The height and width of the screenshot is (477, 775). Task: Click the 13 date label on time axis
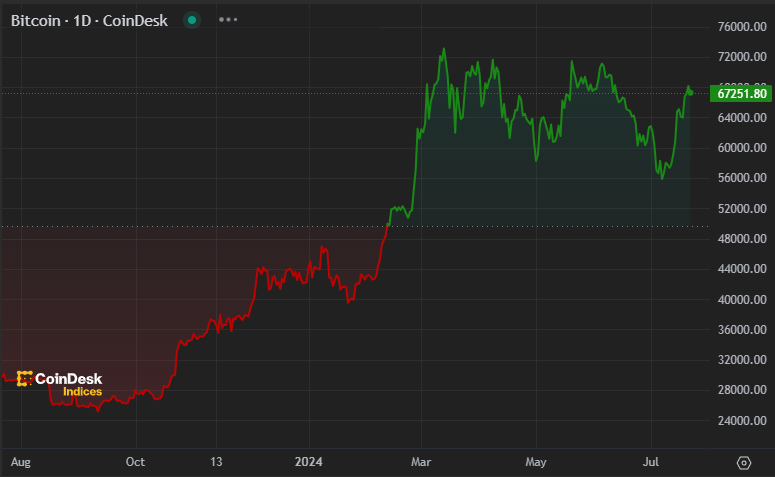[x=215, y=462]
